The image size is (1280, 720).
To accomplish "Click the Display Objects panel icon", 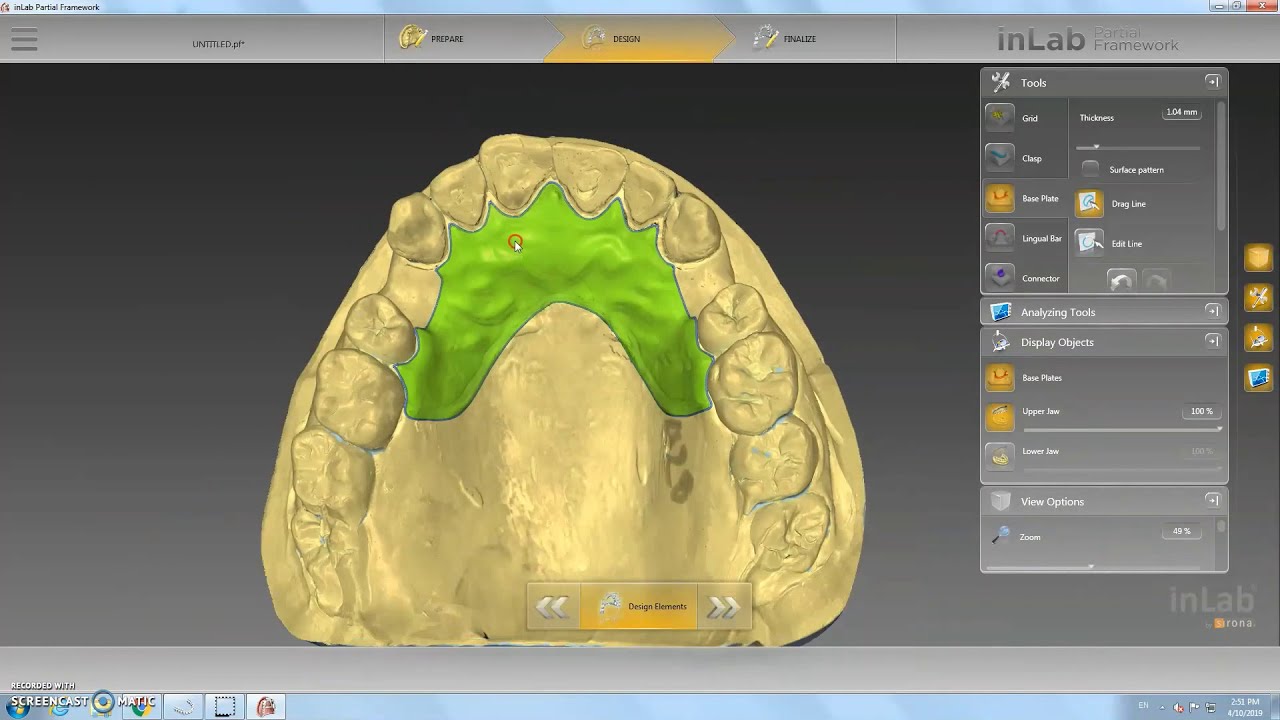I will point(1000,342).
